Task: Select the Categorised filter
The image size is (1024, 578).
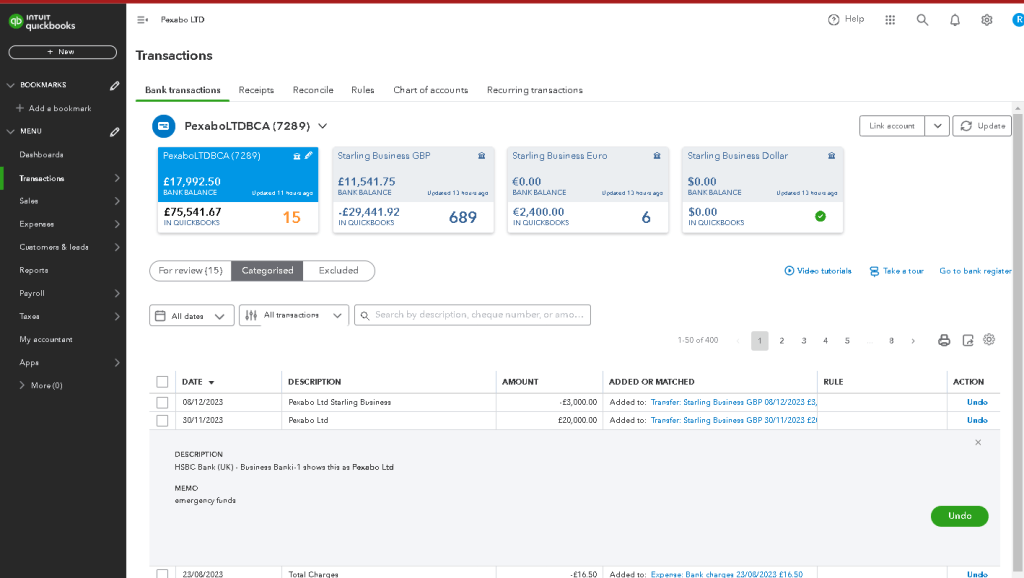Action: pyautogui.click(x=267, y=271)
